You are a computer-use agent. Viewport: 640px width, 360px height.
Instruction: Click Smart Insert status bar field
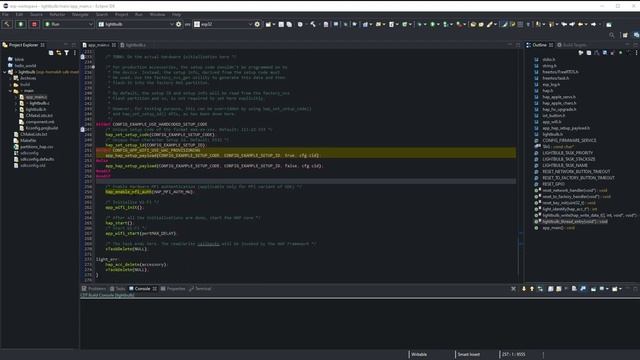(x=469, y=354)
